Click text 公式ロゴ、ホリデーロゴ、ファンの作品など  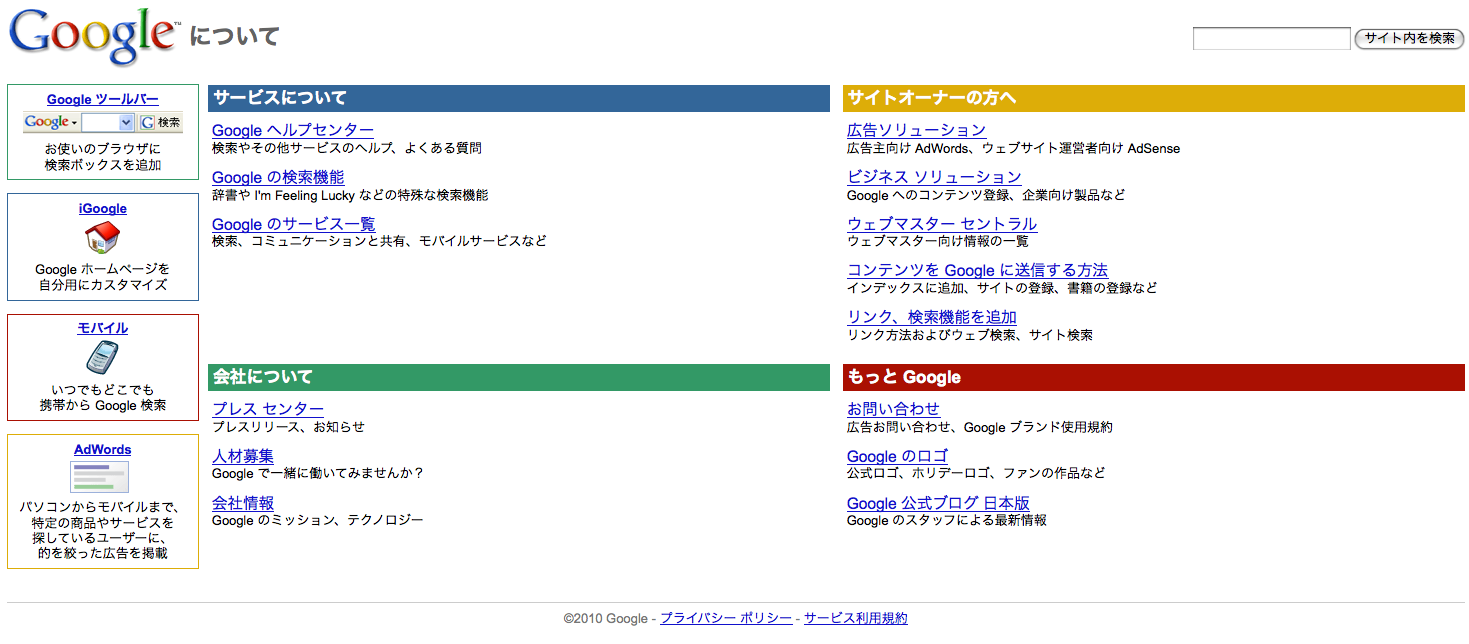(976, 474)
